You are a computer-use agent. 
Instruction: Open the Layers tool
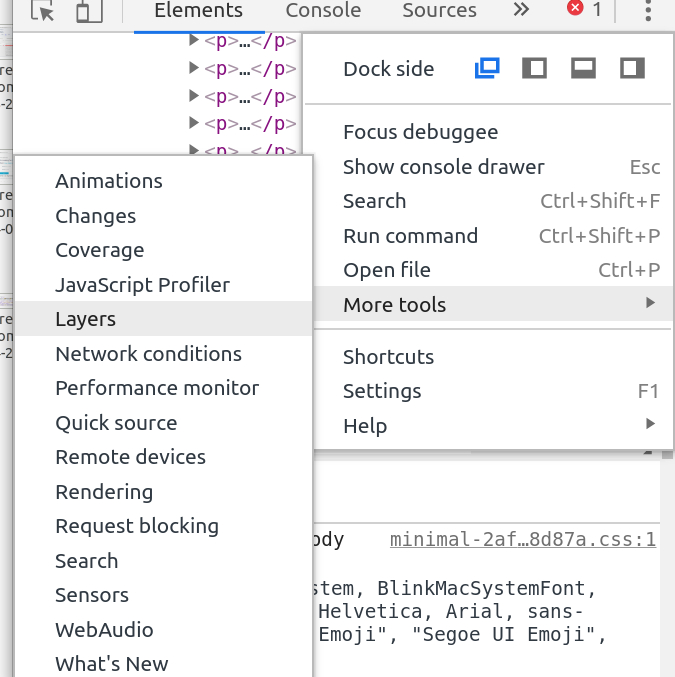[x=86, y=319]
